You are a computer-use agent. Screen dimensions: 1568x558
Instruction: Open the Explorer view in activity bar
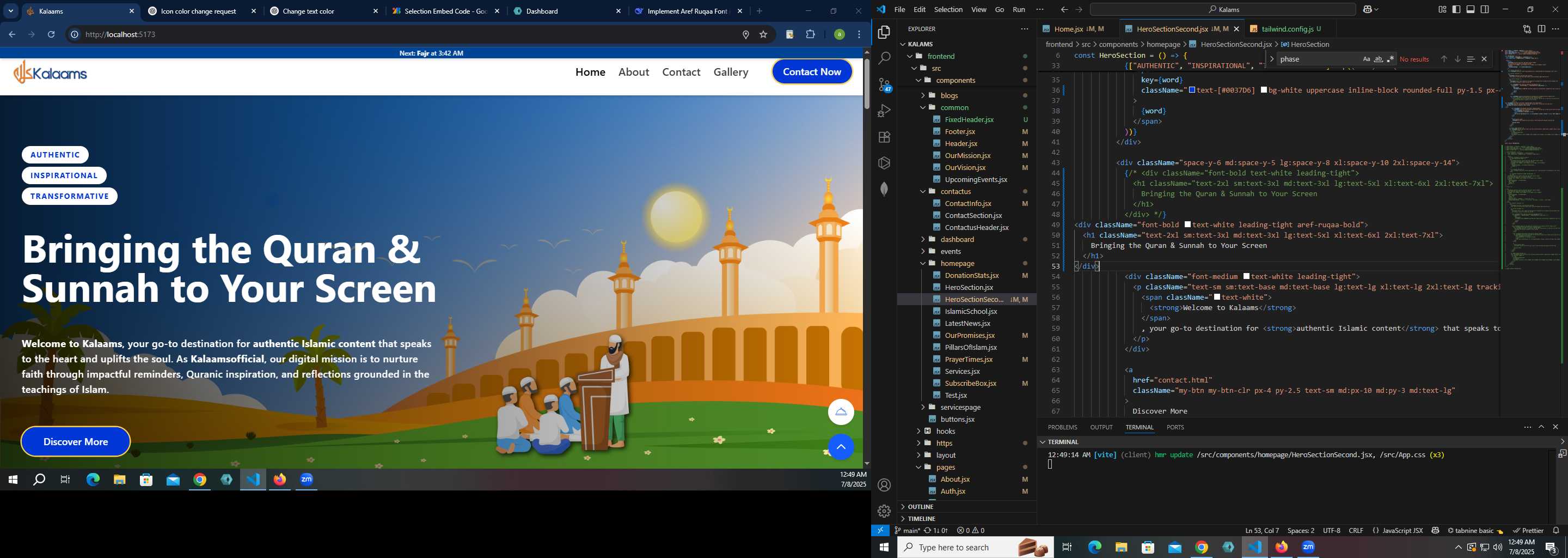coord(884,32)
